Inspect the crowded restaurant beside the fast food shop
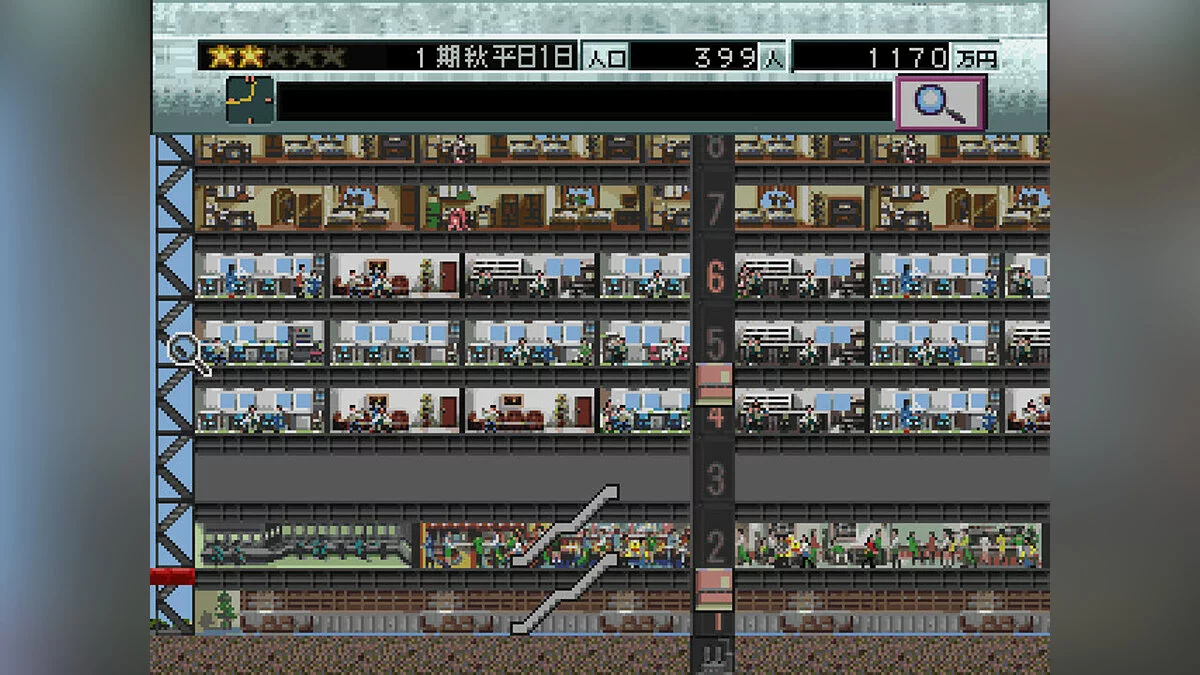This screenshot has width=1200, height=675. (x=553, y=545)
